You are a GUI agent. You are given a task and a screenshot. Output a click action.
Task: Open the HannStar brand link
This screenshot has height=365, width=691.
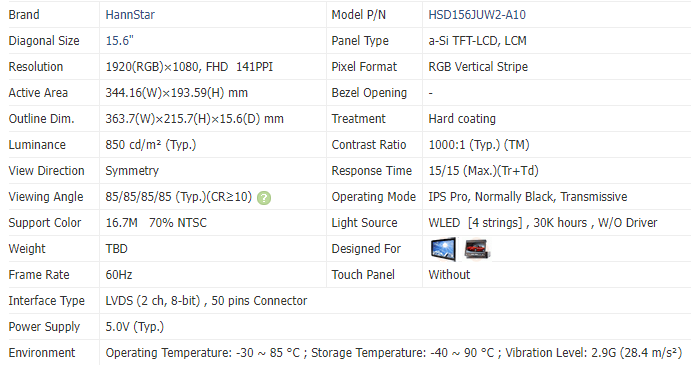pyautogui.click(x=130, y=15)
